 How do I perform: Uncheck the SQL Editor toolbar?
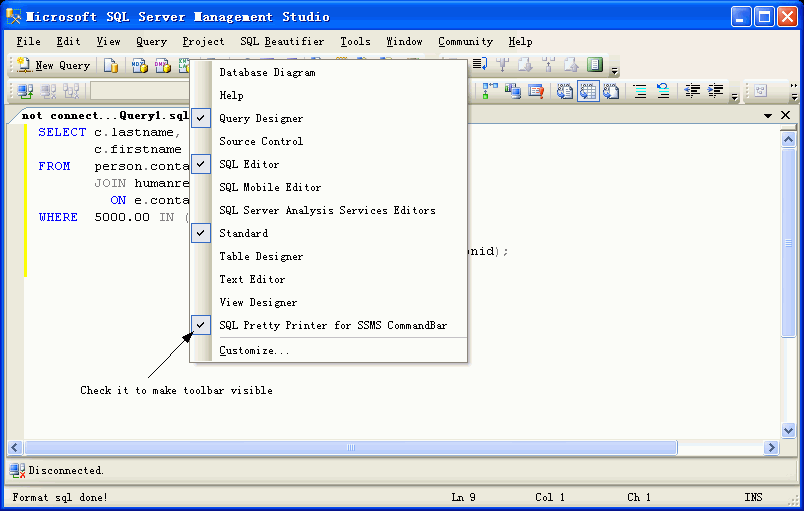click(x=328, y=164)
